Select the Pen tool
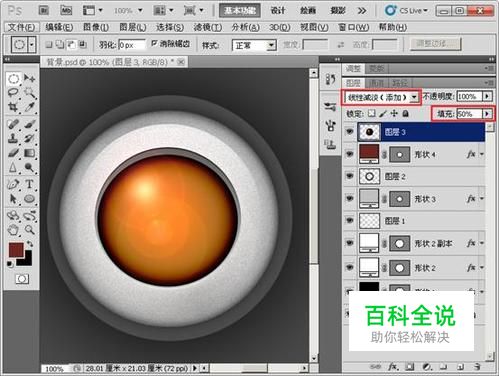The image size is (499, 376). click(13, 184)
